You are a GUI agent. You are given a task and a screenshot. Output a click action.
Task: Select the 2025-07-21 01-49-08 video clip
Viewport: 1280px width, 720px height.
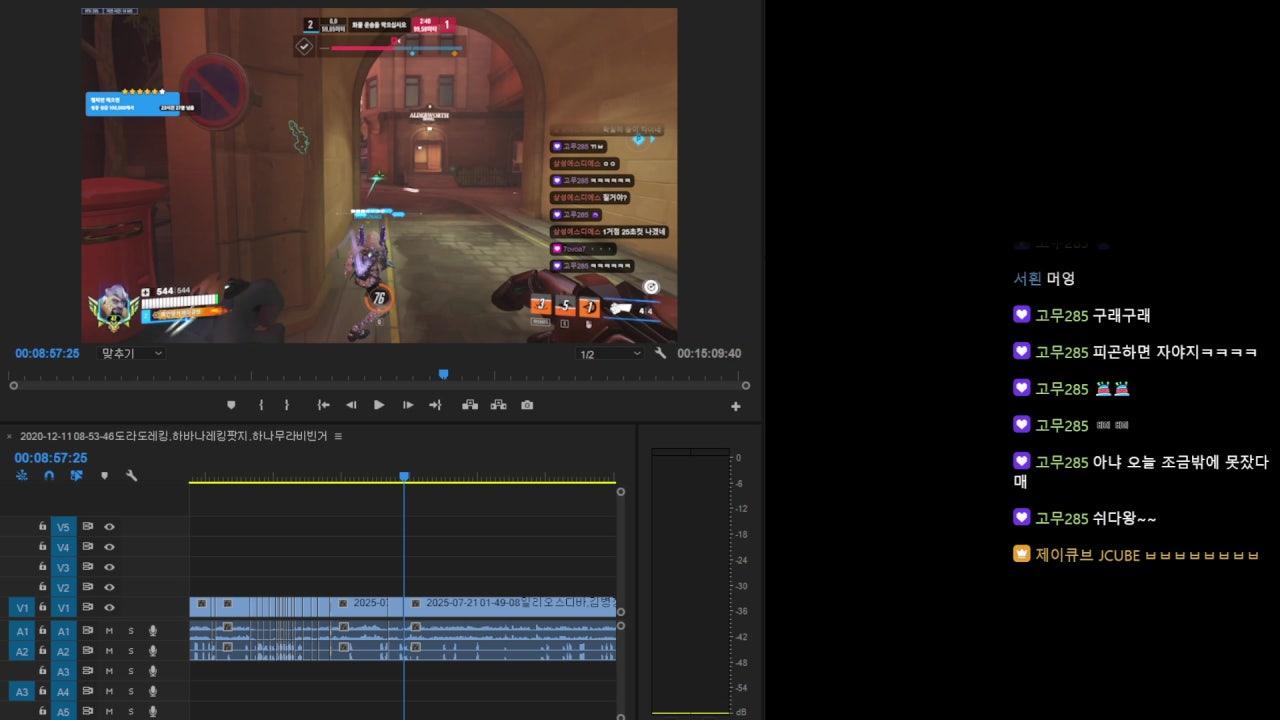click(x=510, y=606)
